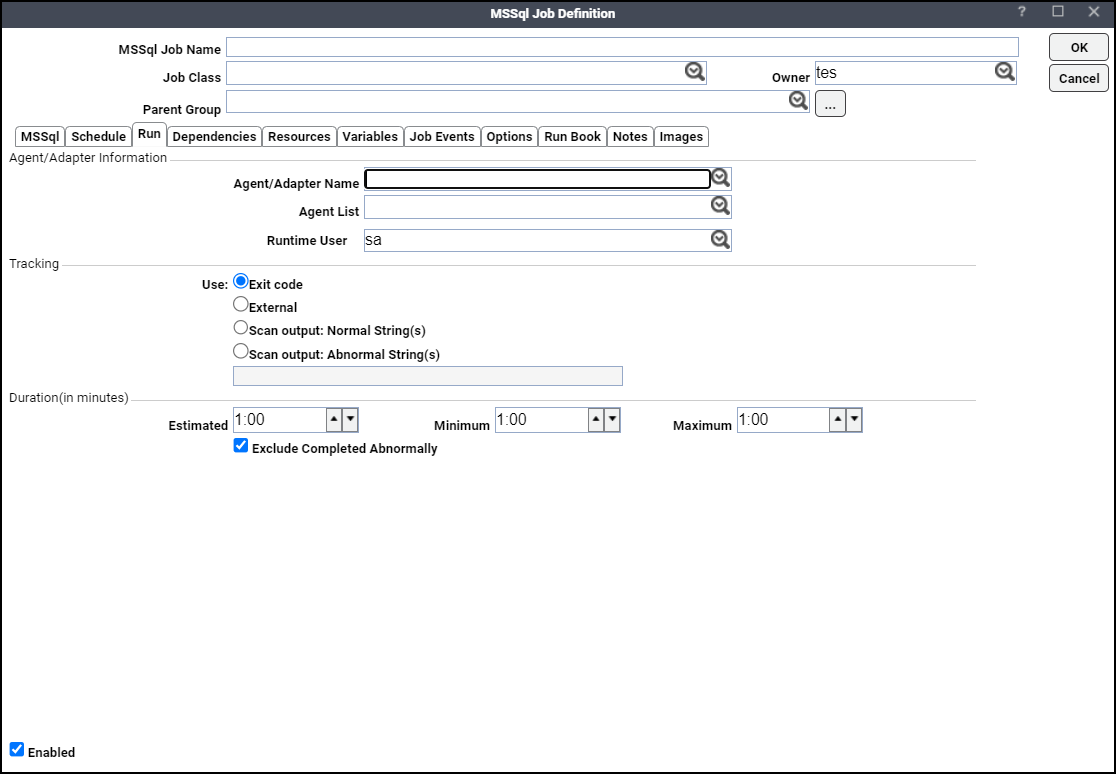Open the Job Events tab
This screenshot has width=1116, height=774.
coord(442,137)
